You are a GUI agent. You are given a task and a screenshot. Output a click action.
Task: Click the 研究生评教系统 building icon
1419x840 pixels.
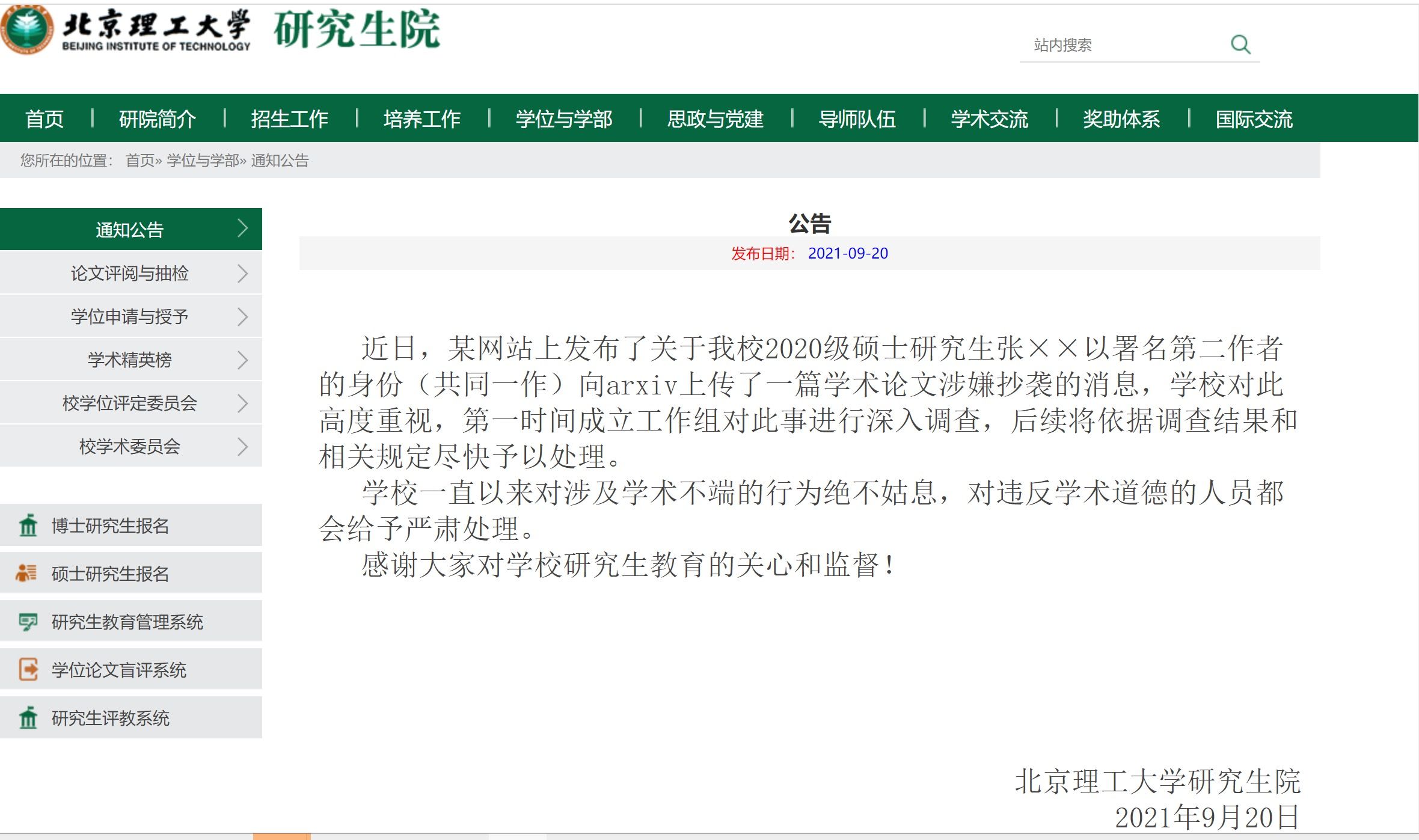tap(28, 717)
